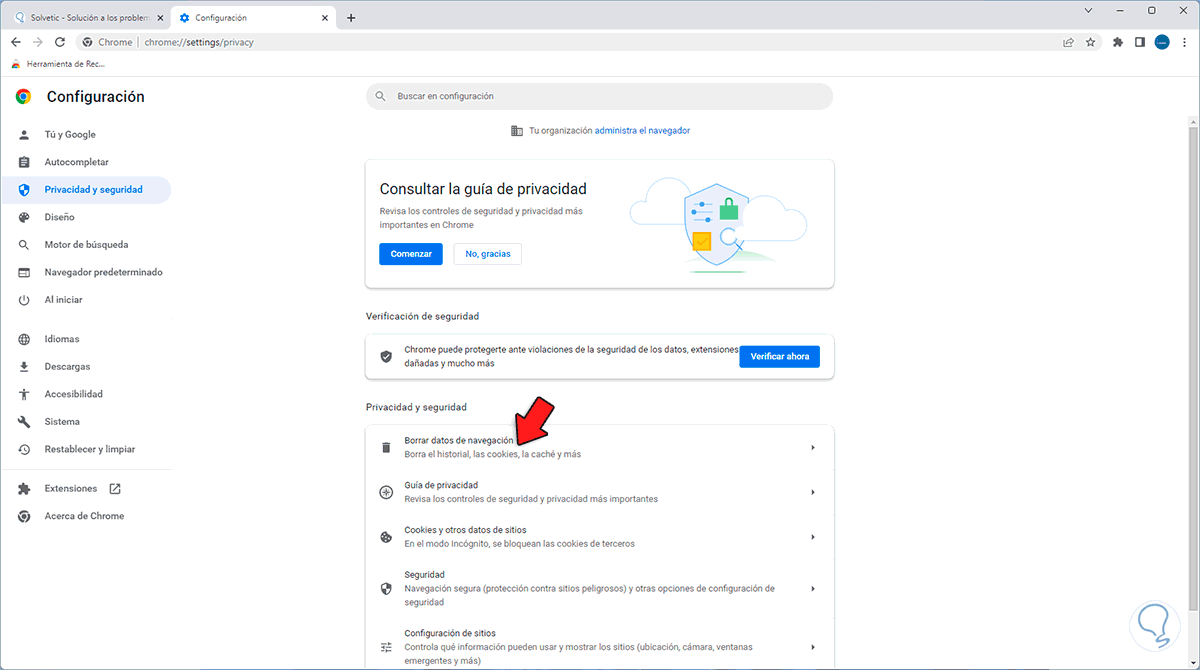
Task: Click the globe icon beside Idiomas
Action: tap(24, 339)
